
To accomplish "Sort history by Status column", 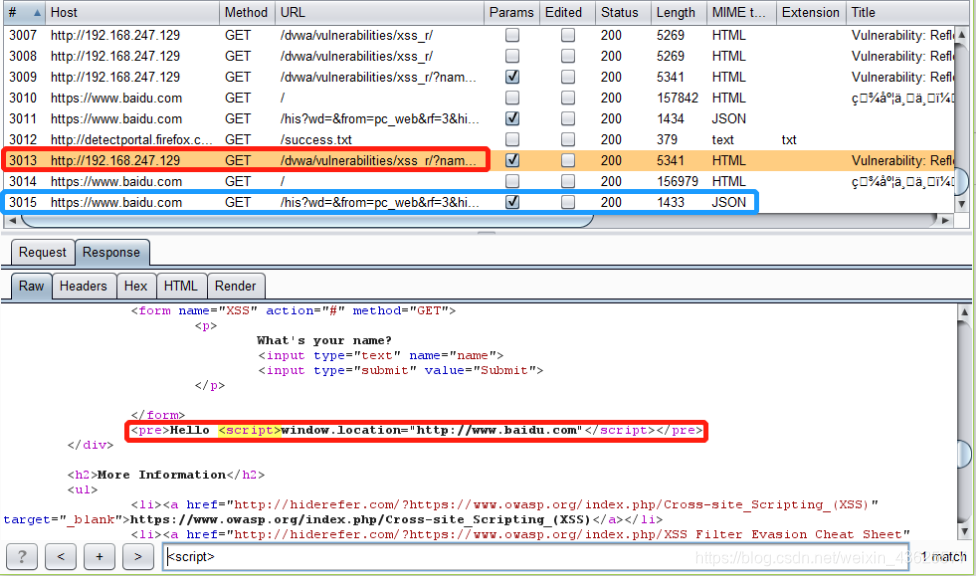I will (623, 12).
